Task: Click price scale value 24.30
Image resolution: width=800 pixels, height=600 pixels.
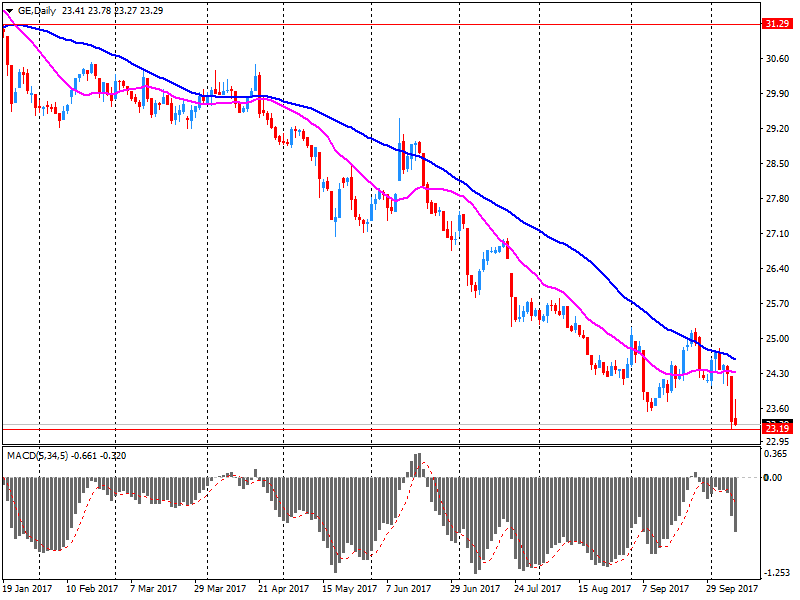Action: point(778,373)
